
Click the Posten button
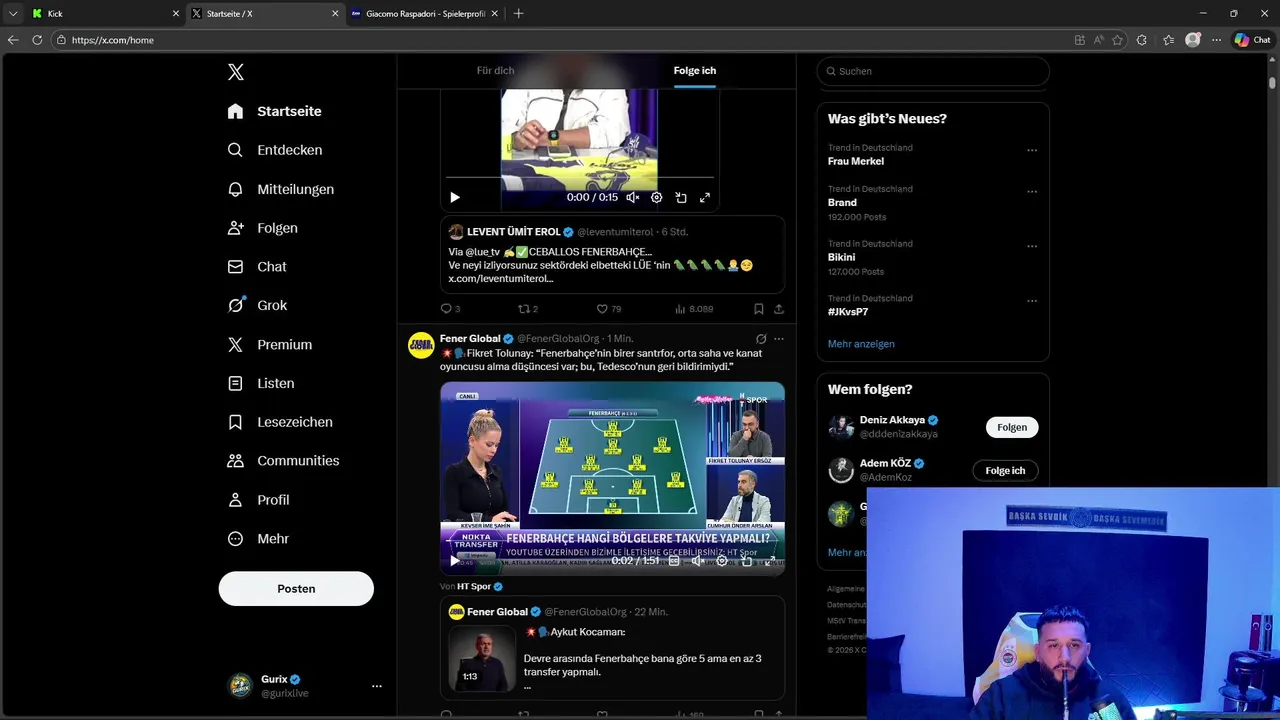coord(296,589)
